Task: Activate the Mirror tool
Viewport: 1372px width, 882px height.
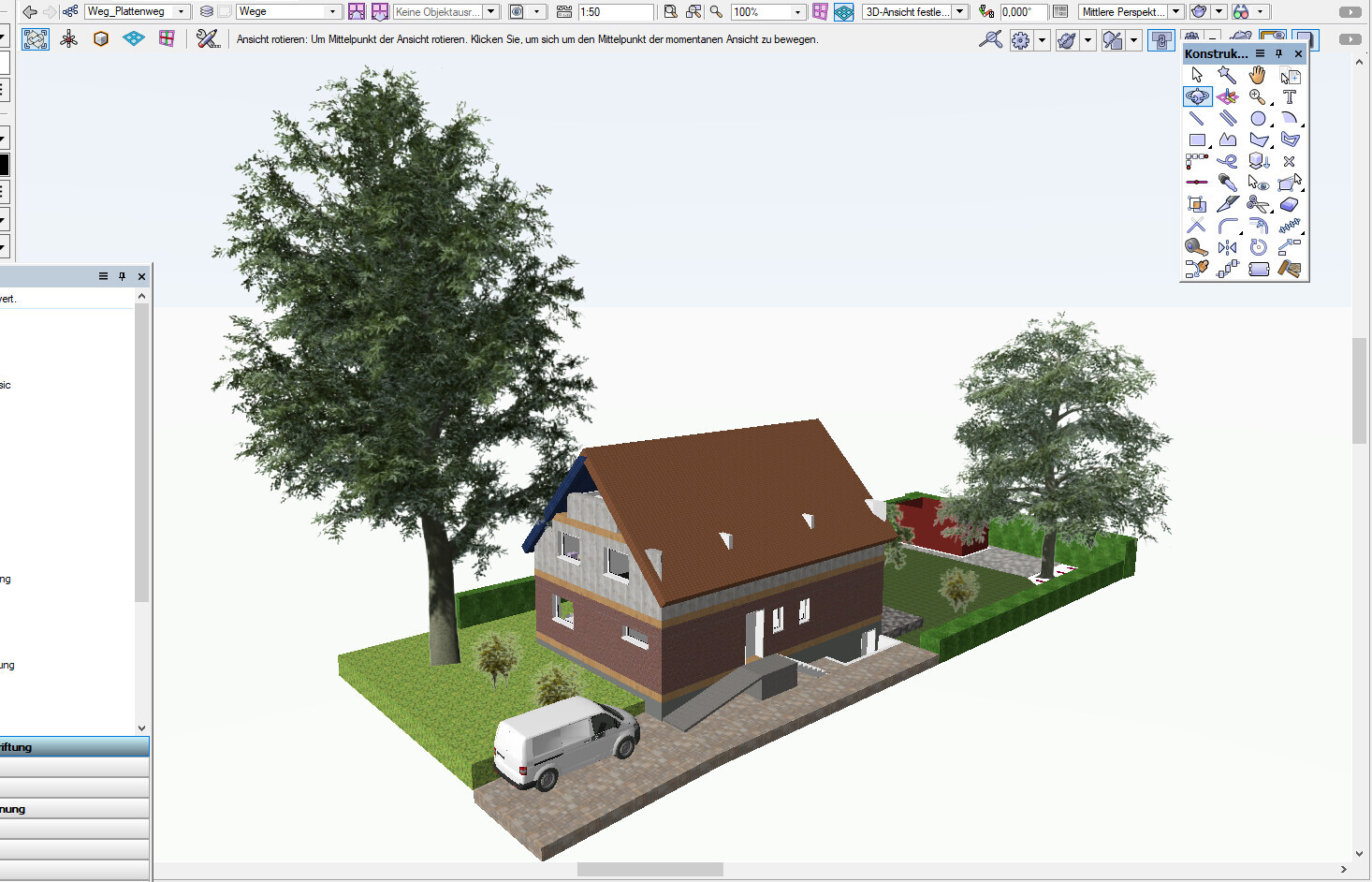Action: point(1227,247)
